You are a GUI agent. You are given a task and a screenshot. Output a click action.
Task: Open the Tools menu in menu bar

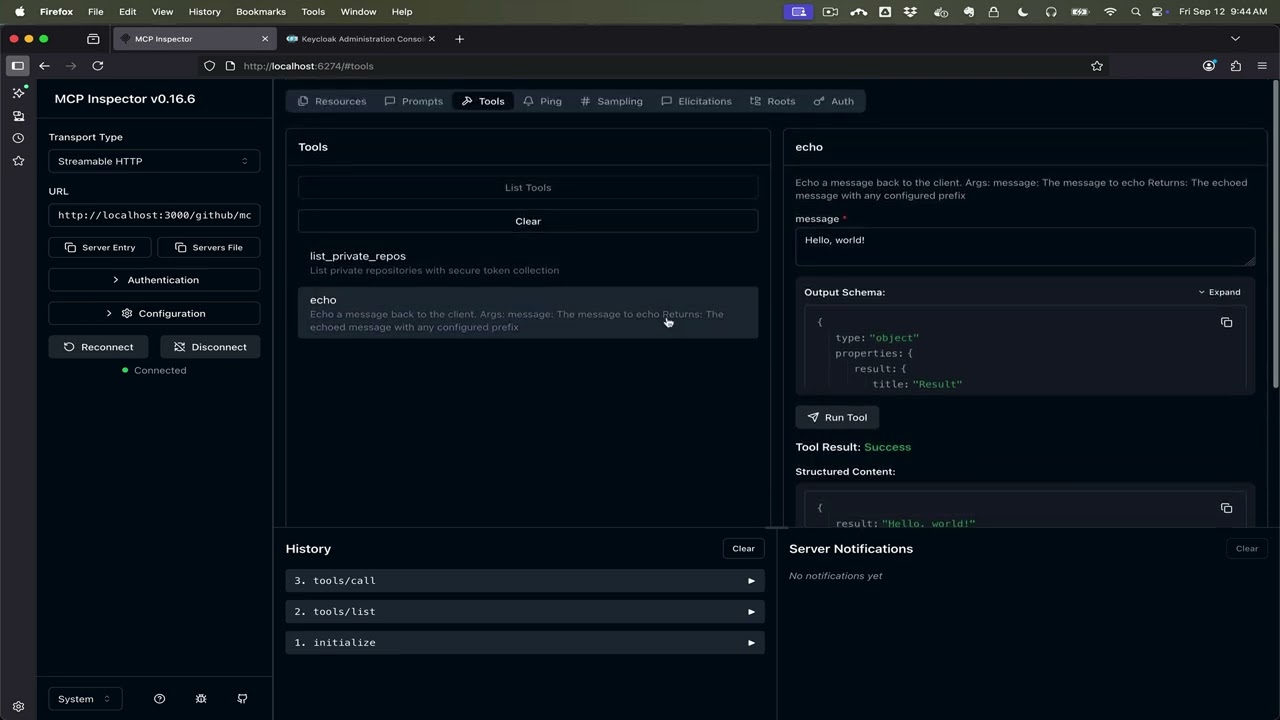[313, 12]
